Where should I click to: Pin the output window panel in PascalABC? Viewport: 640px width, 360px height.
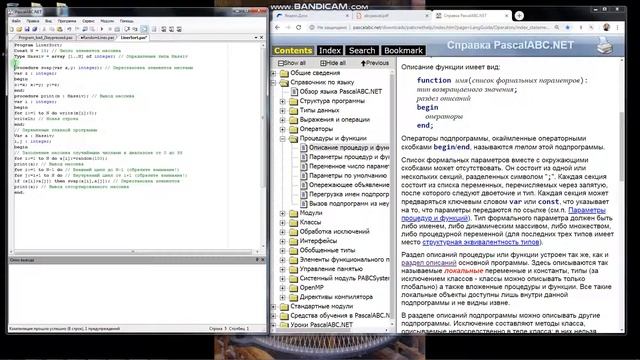pyautogui.click(x=257, y=260)
